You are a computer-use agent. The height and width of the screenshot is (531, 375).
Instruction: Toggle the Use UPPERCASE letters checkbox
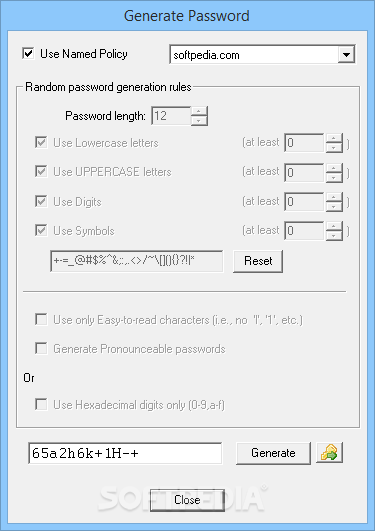point(41,171)
